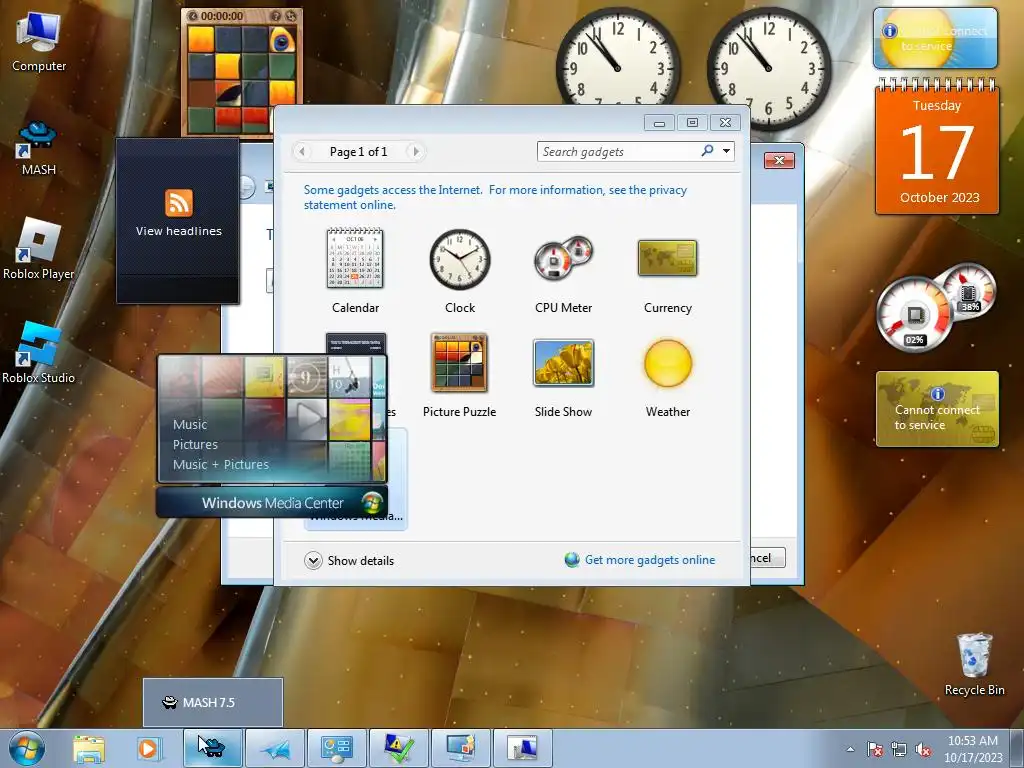Viewport: 1024px width, 768px height.
Task: Choose Pictures in the Media Center gadget
Action: 195,445
